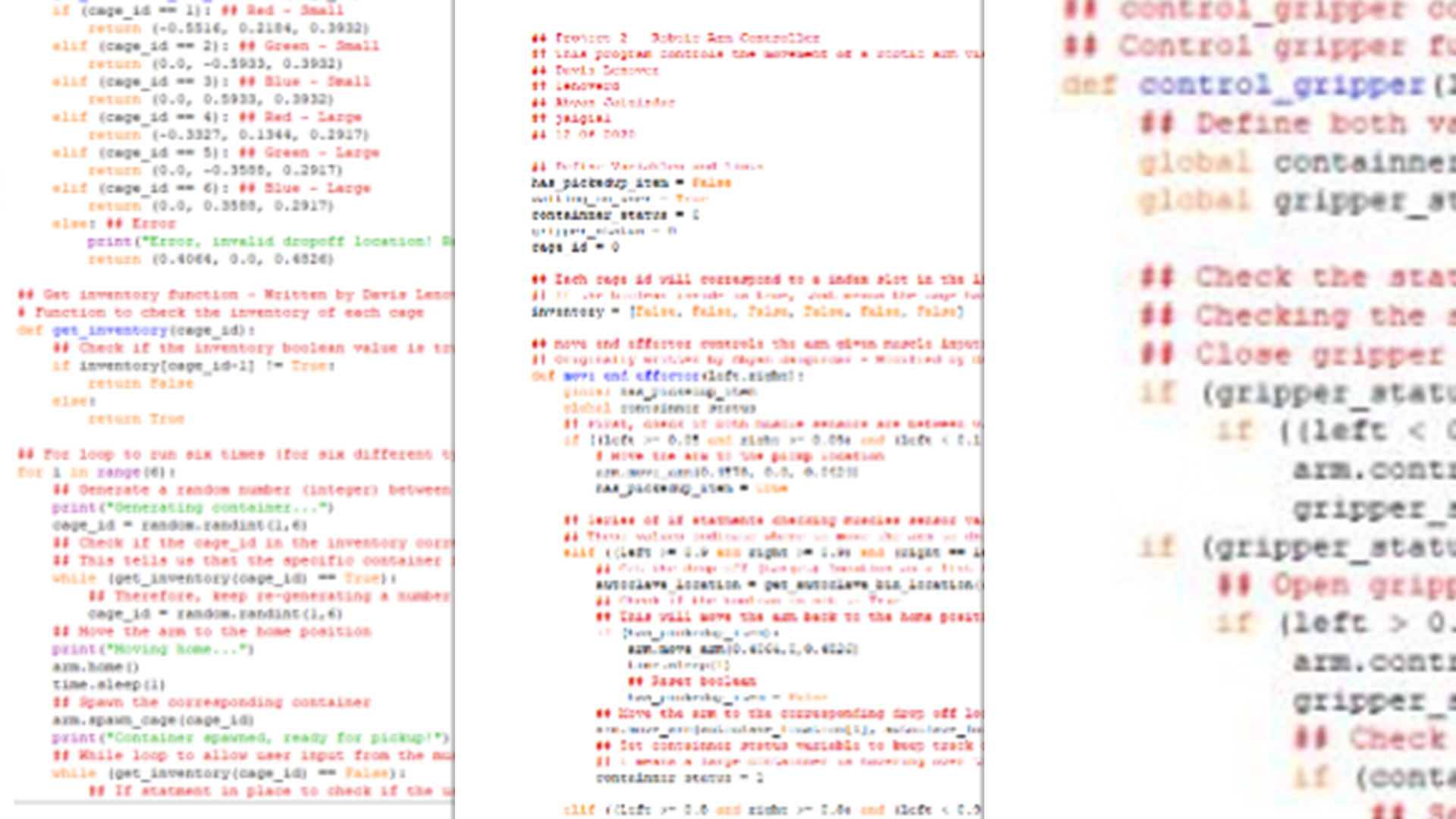This screenshot has height=819, width=1456.
Task: Click the 'for i in range(6):' line
Action: point(96,472)
